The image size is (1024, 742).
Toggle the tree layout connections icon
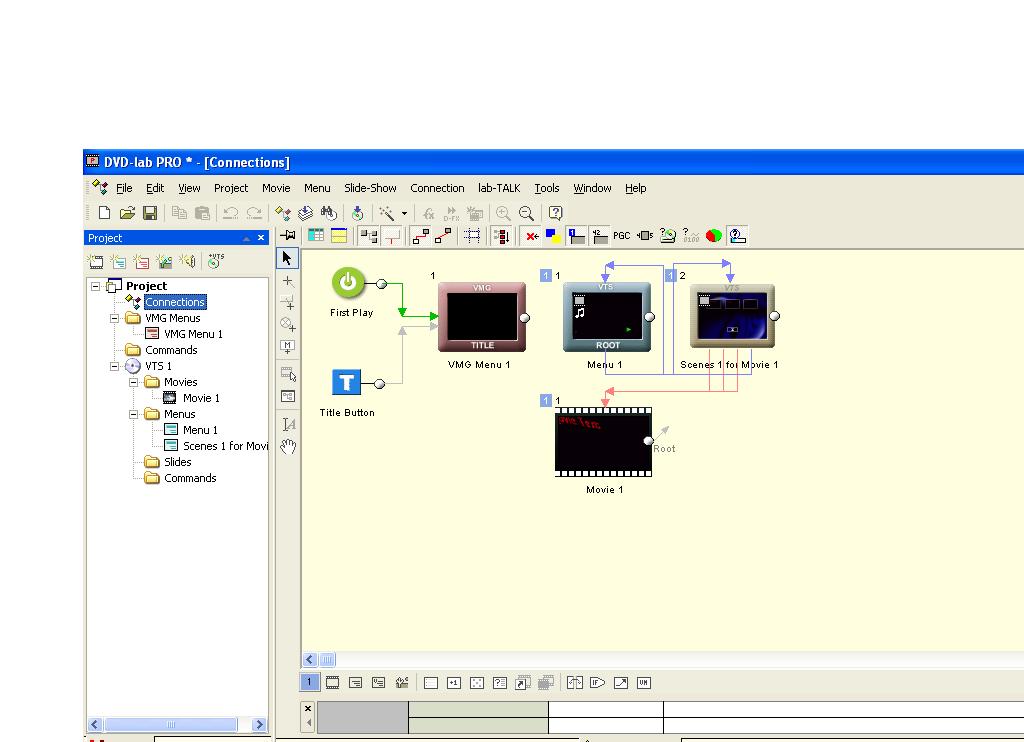[x=370, y=236]
